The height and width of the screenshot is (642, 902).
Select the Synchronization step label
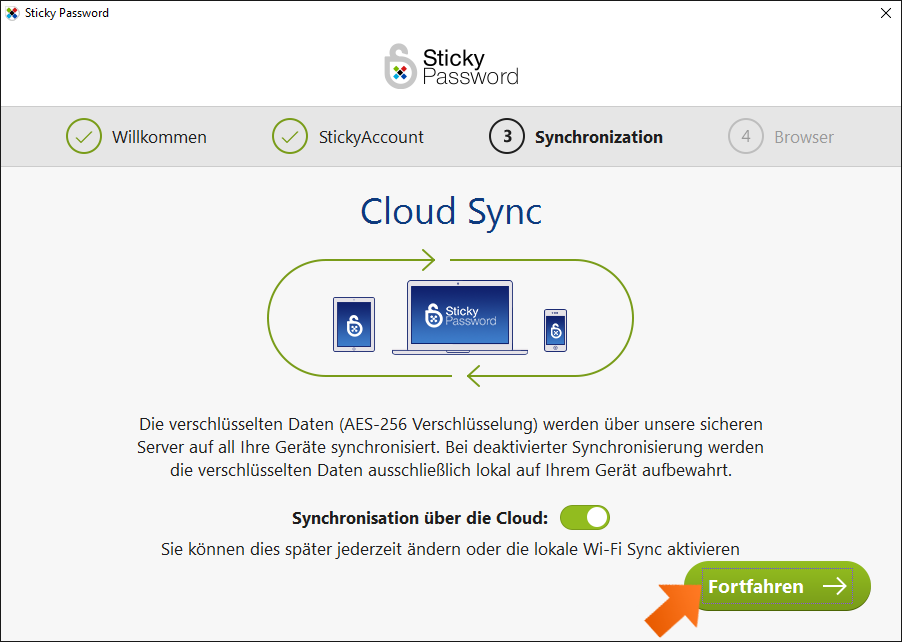point(599,137)
